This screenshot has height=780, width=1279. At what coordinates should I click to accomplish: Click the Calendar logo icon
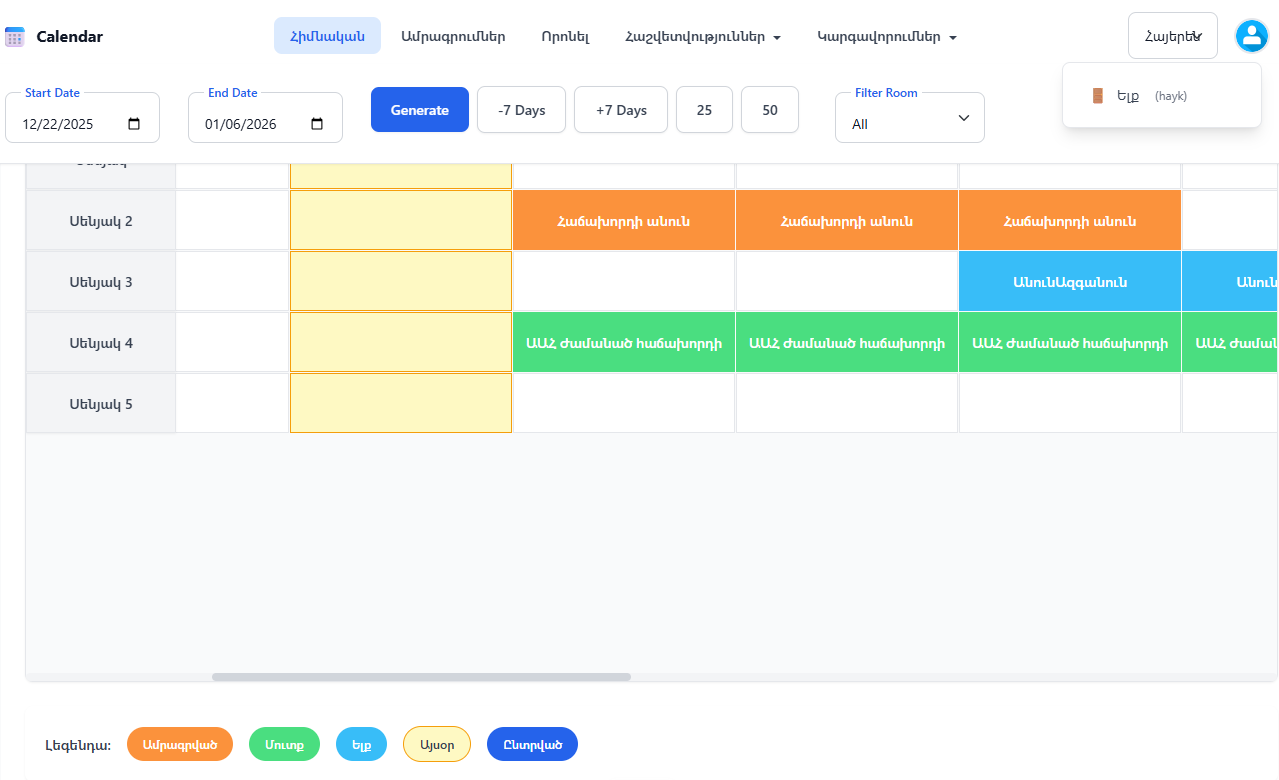(14, 37)
